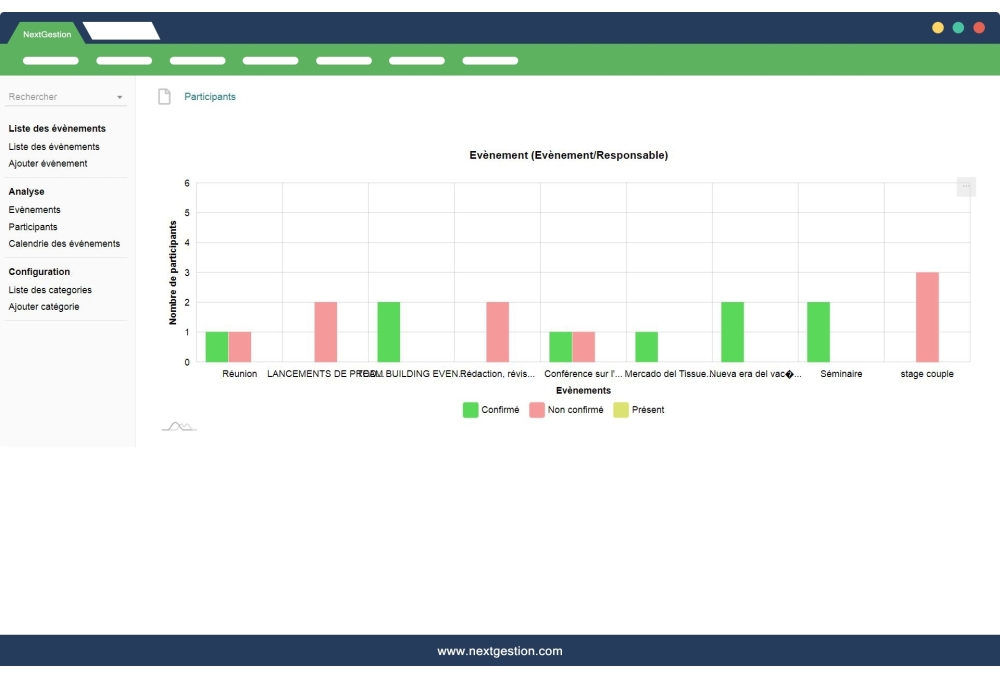Open the last green navbar menu item
Image resolution: width=1000 pixels, height=679 pixels.
point(490,61)
